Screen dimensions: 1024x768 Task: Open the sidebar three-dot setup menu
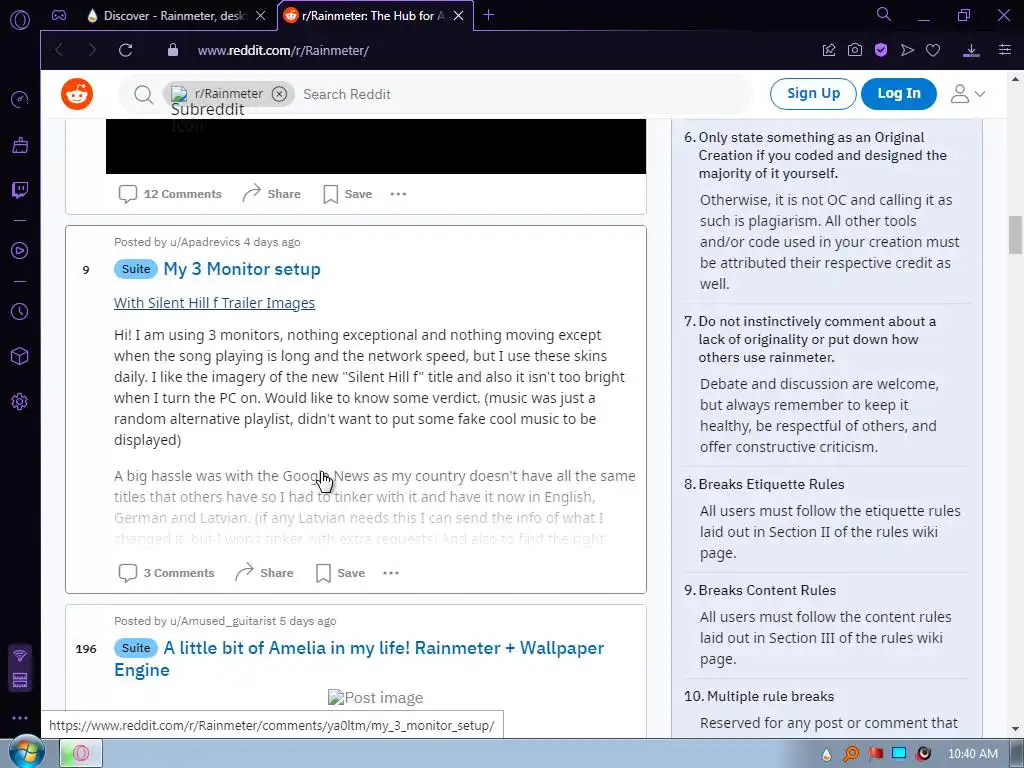pos(20,718)
